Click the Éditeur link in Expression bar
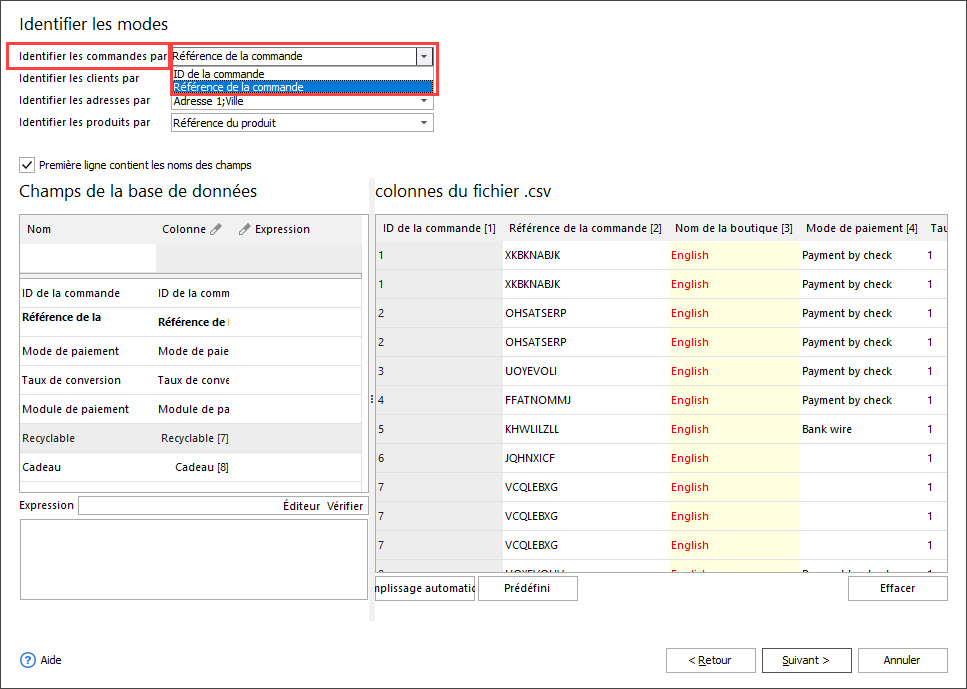This screenshot has width=967, height=689. [301, 506]
